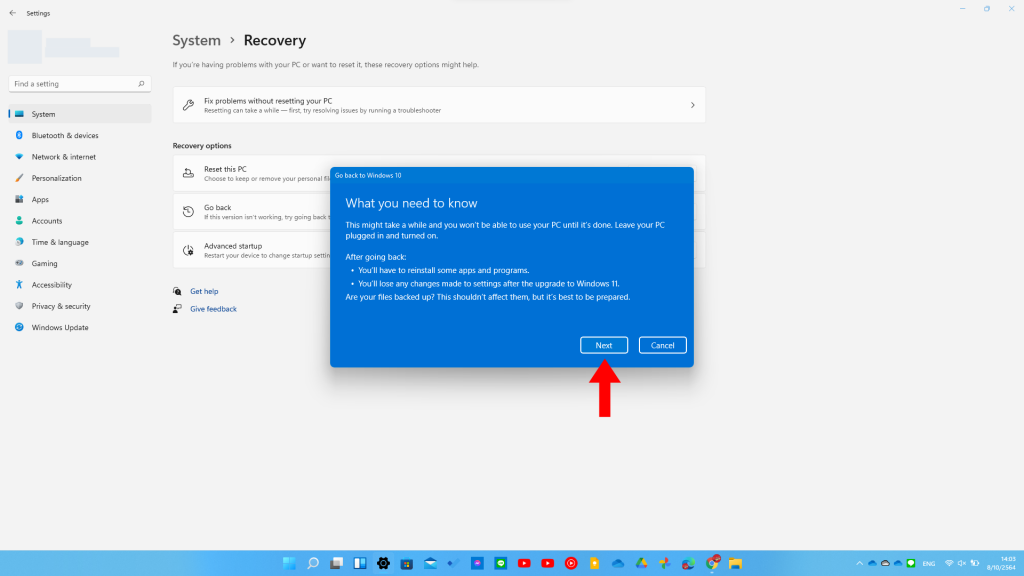
Task: Click the Settings gear taskbar icon
Action: coord(383,563)
